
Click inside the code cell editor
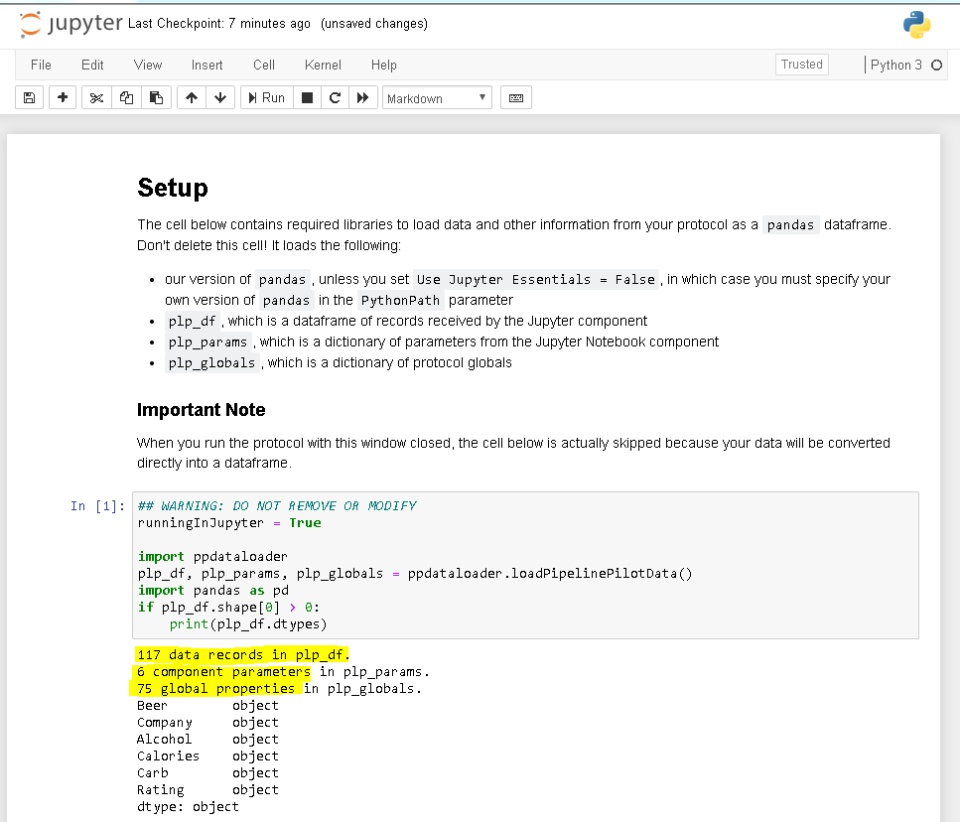point(525,565)
